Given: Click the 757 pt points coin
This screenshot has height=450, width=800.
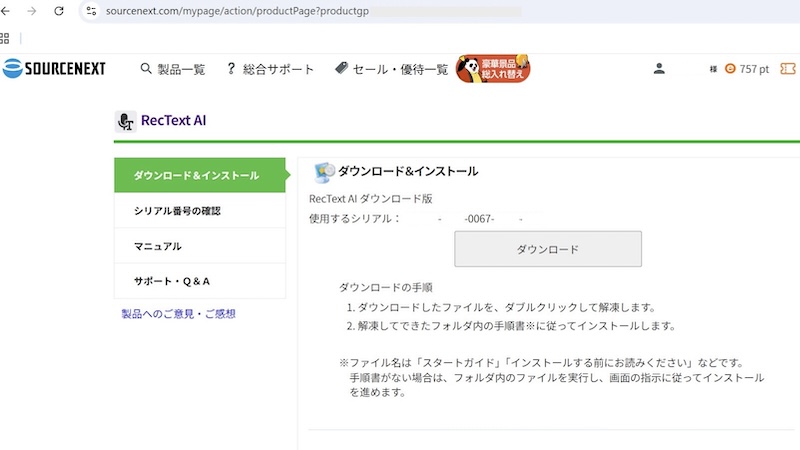Looking at the screenshot, I should tap(730, 69).
